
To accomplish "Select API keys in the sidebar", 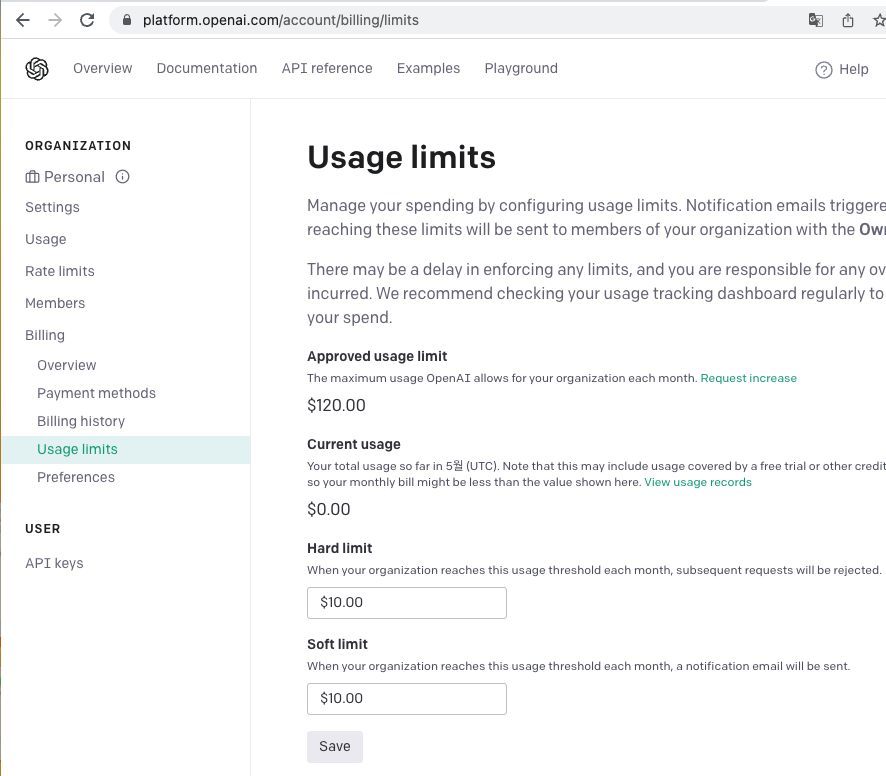I will point(54,563).
